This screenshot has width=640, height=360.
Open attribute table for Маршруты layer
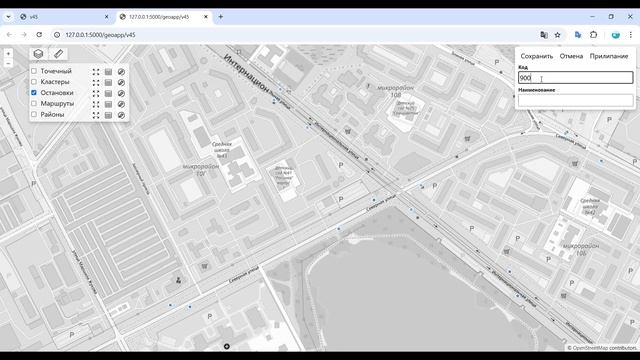[108, 104]
